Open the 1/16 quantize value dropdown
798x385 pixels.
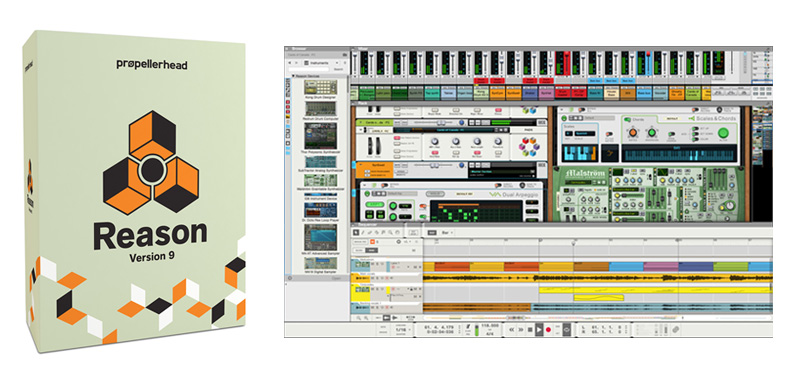tap(402, 329)
